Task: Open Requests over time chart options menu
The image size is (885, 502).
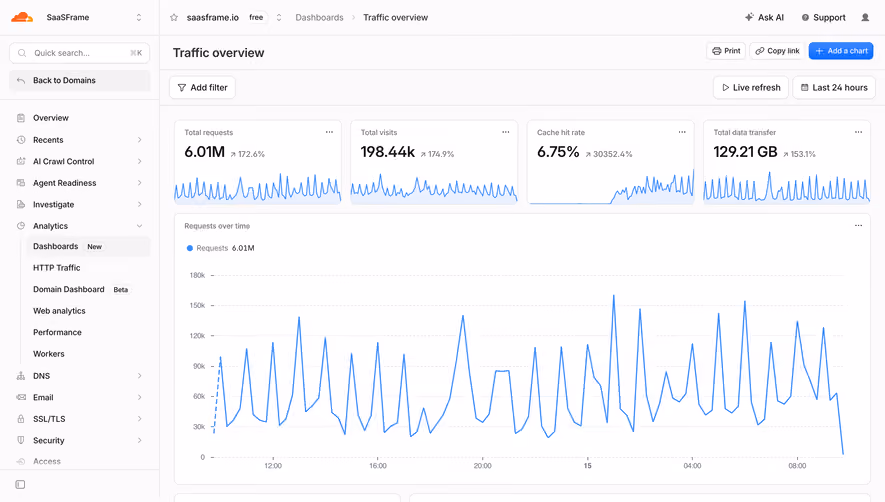Action: 858,225
